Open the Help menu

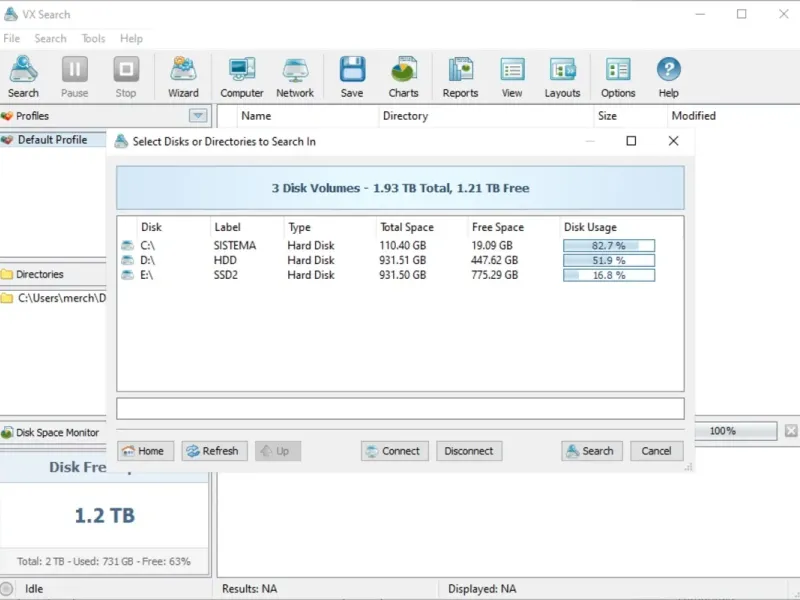click(x=131, y=39)
